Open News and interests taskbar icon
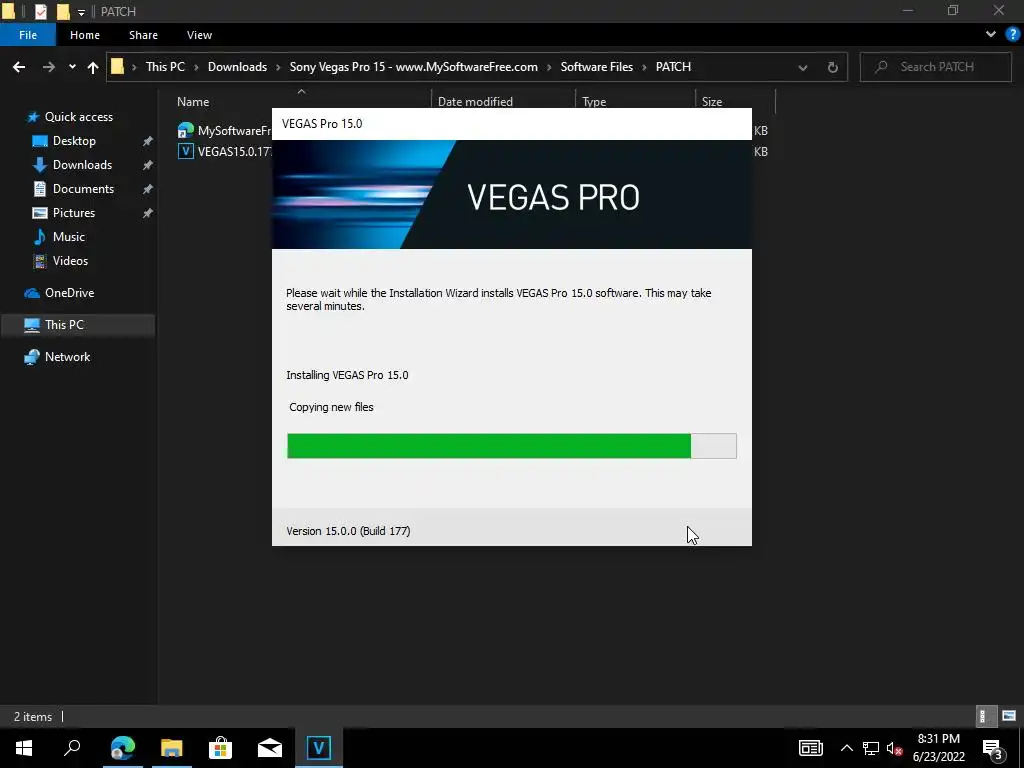 pyautogui.click(x=810, y=748)
